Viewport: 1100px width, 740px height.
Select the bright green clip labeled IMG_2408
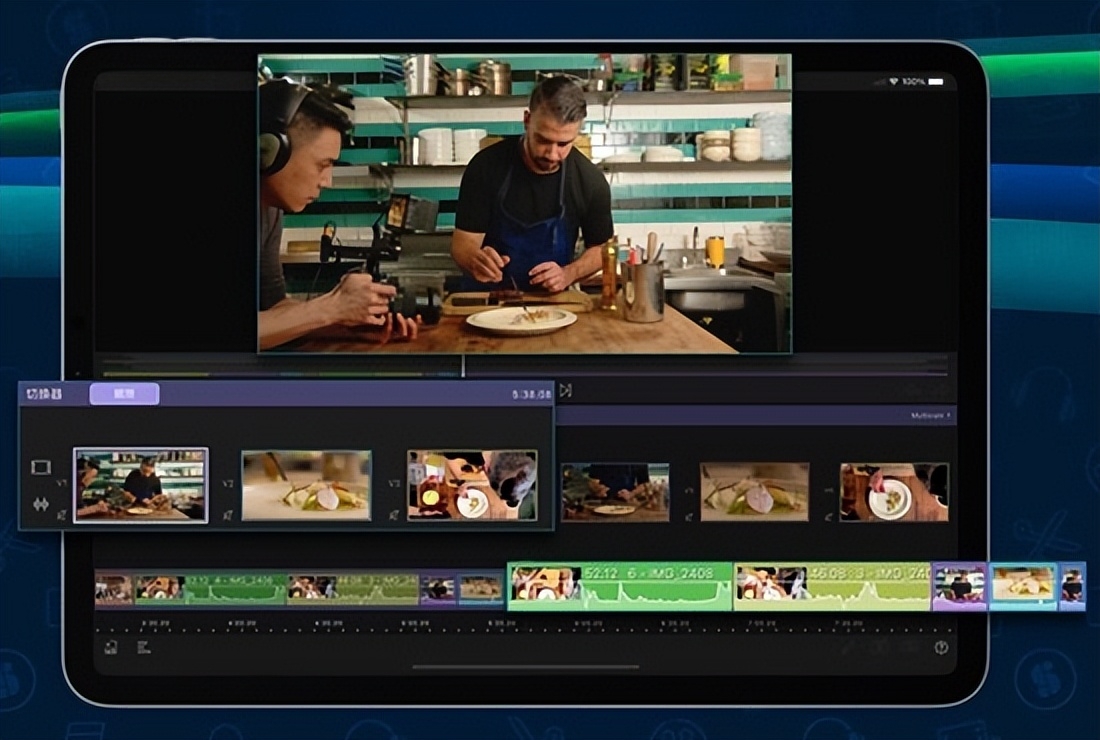(x=620, y=586)
